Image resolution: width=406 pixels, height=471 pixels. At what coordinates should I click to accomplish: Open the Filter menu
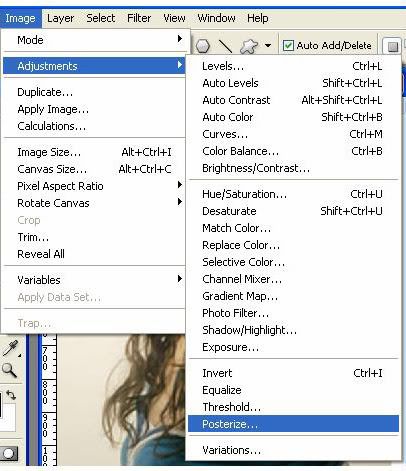pos(139,18)
